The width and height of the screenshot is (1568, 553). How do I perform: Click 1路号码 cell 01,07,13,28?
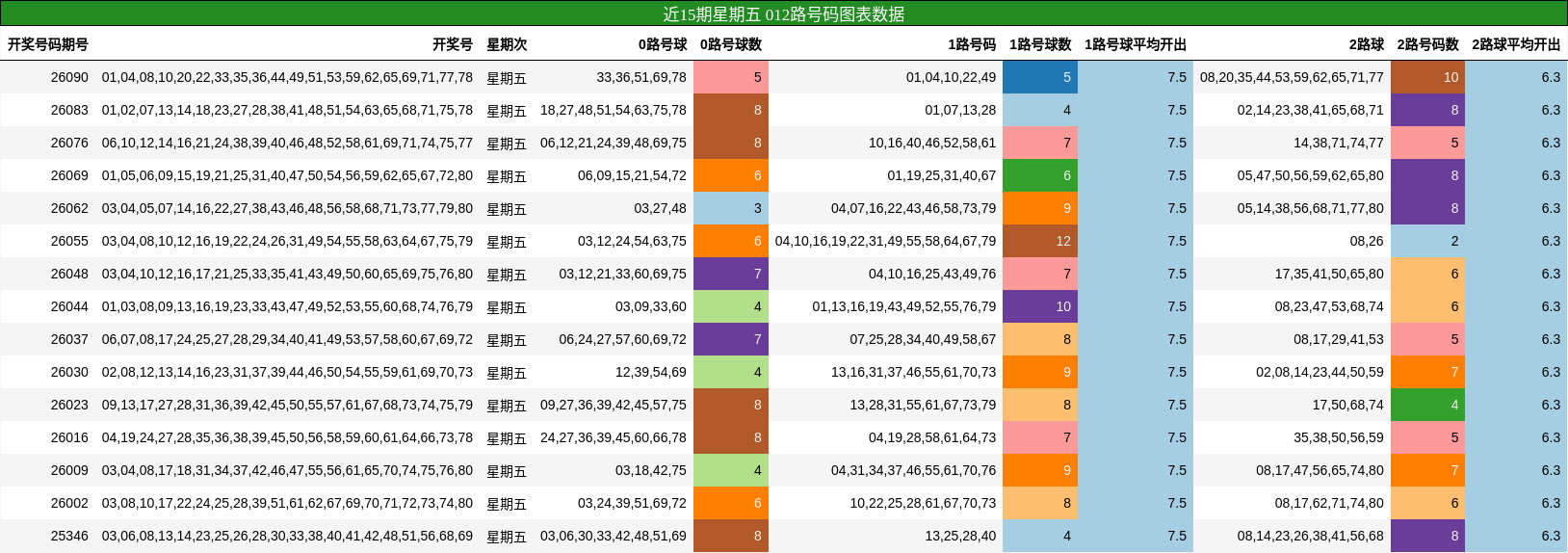coord(960,110)
